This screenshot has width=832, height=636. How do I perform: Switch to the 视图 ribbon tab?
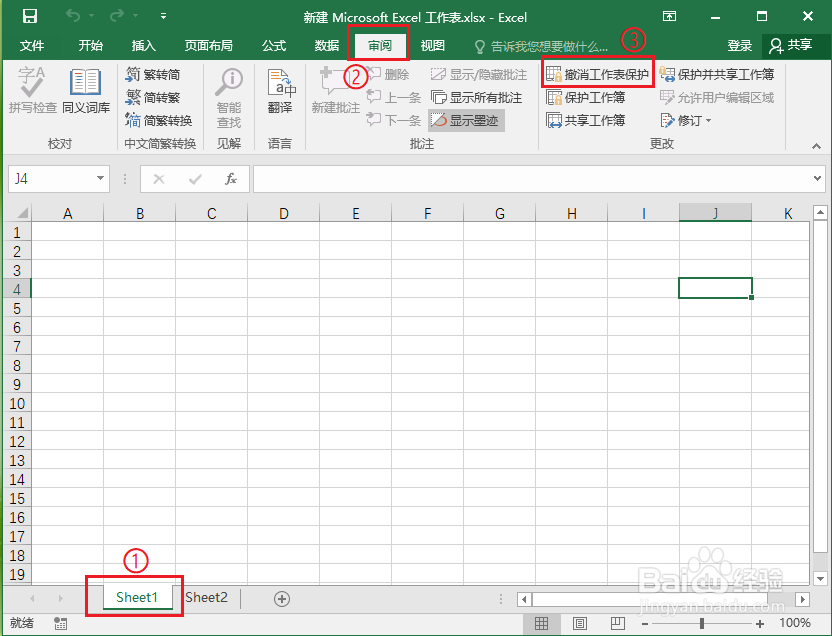(x=432, y=44)
